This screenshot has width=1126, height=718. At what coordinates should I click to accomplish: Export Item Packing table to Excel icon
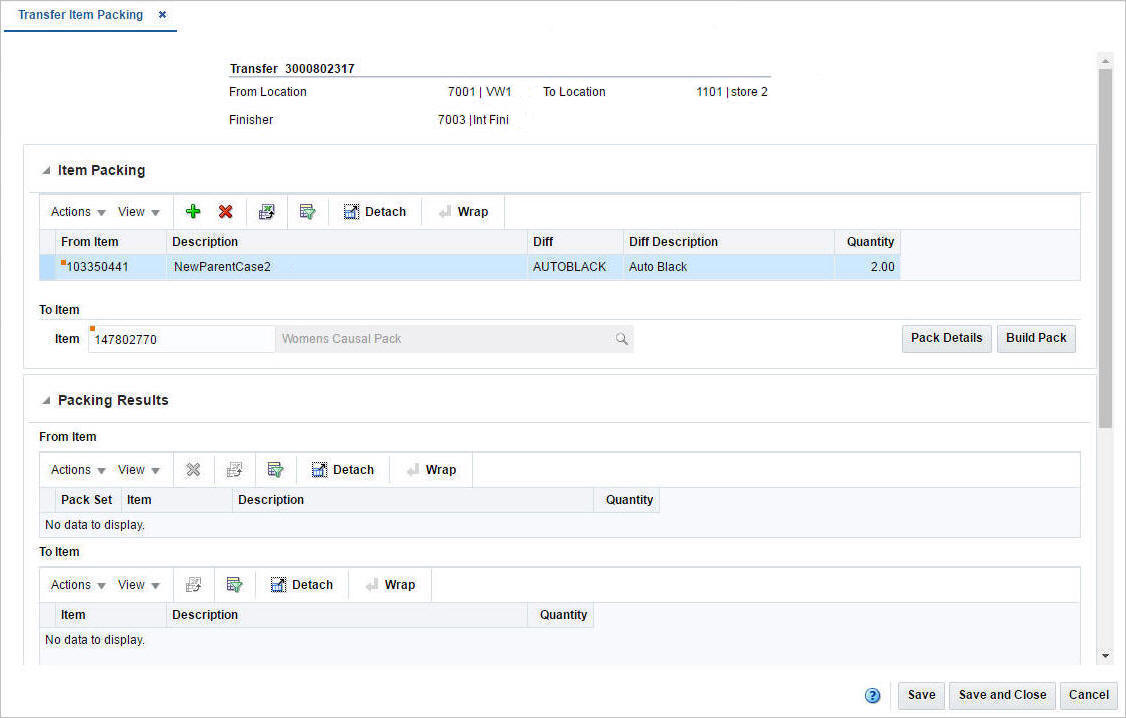(x=266, y=212)
